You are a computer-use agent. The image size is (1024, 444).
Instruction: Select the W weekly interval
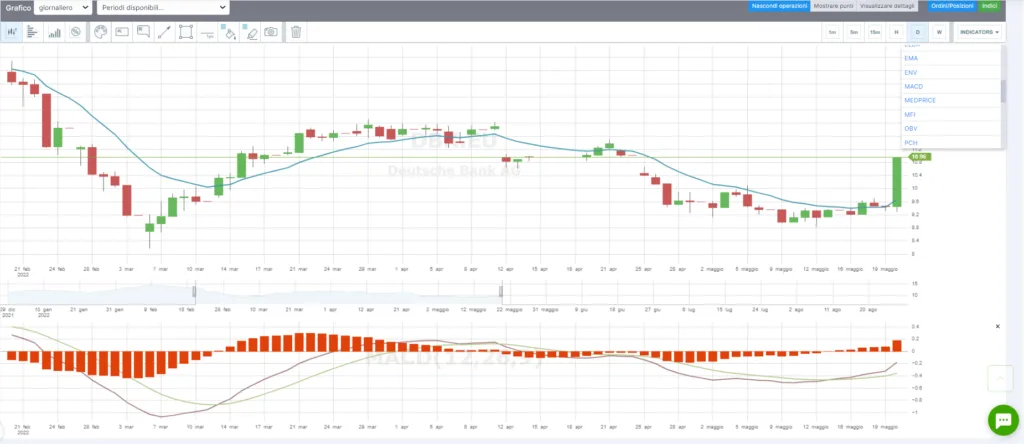[939, 32]
